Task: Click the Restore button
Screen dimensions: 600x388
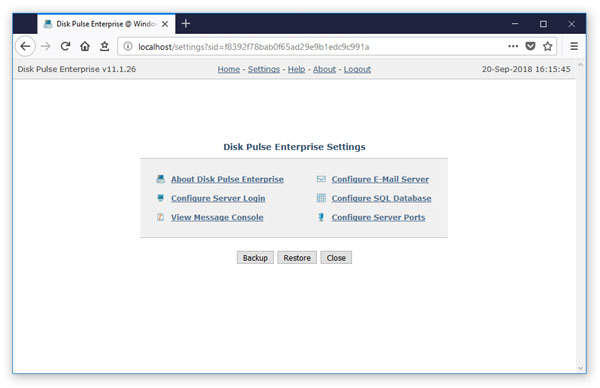Action: pos(297,258)
